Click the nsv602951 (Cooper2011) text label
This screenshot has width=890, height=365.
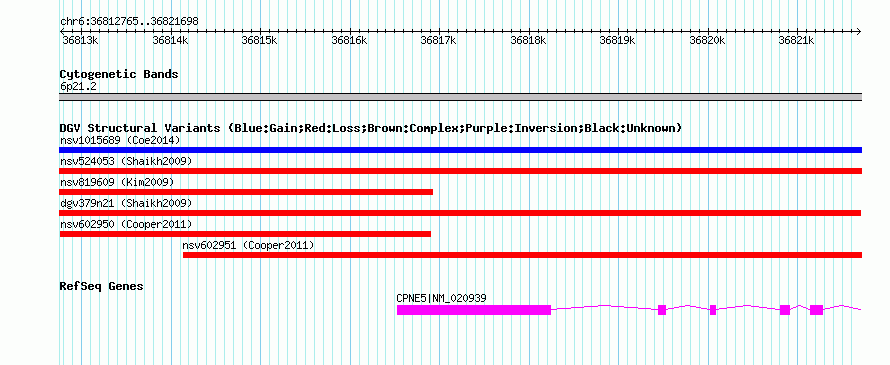248,245
